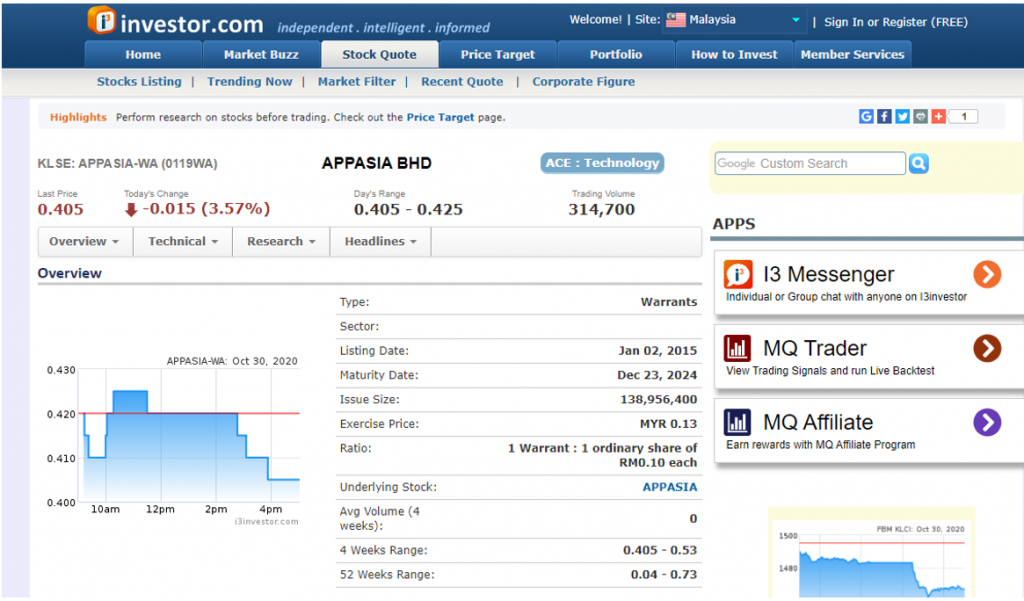Screen dimensions: 1024x601
Task: Expand the Technical dropdown menu
Action: [x=183, y=242]
